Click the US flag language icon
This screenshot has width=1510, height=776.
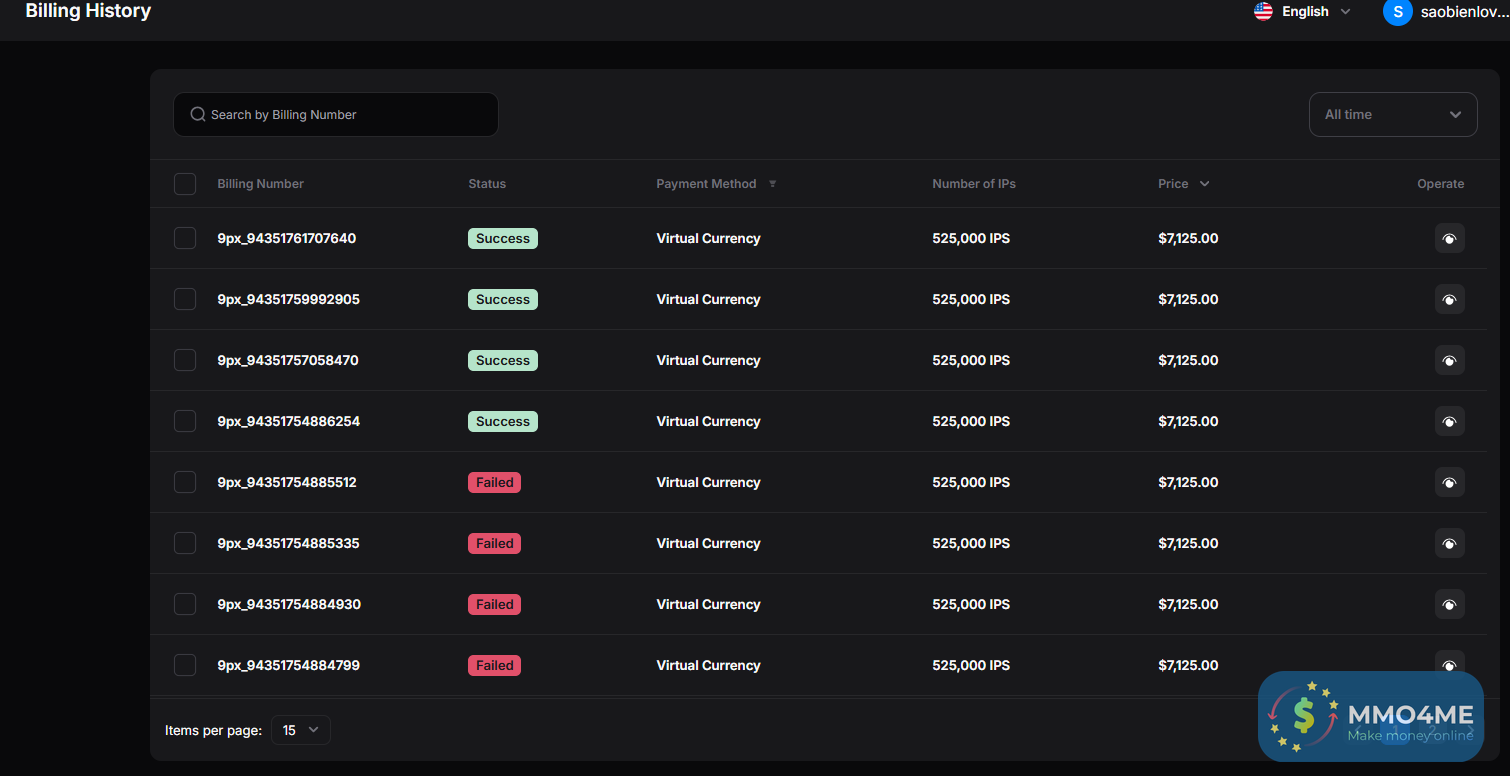1263,12
